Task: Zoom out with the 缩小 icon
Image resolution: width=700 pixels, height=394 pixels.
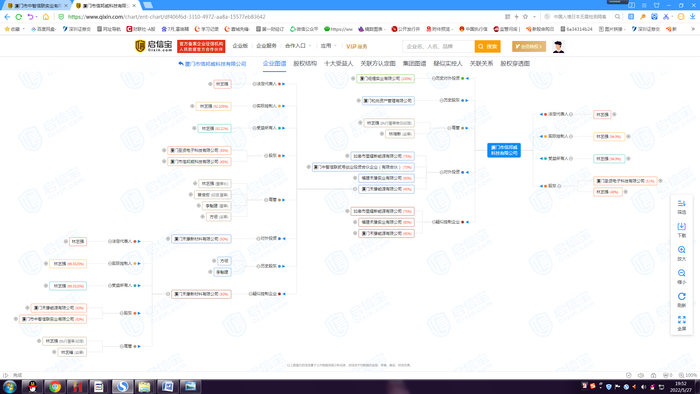Action: pos(681,276)
